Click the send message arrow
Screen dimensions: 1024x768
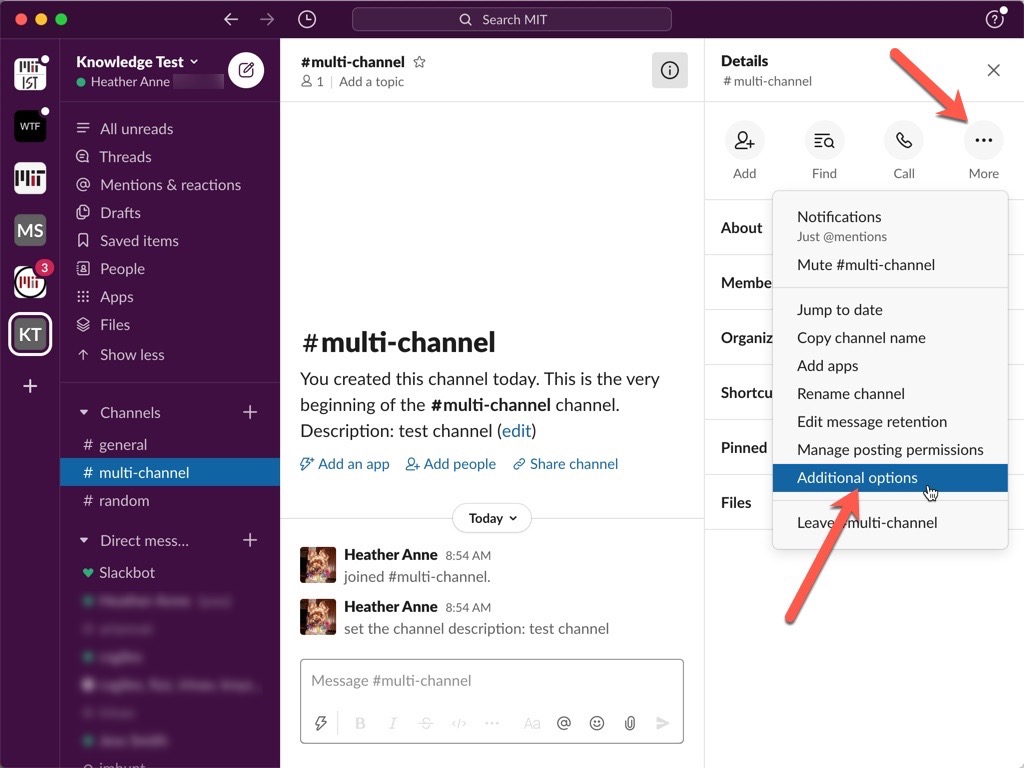pyautogui.click(x=662, y=723)
